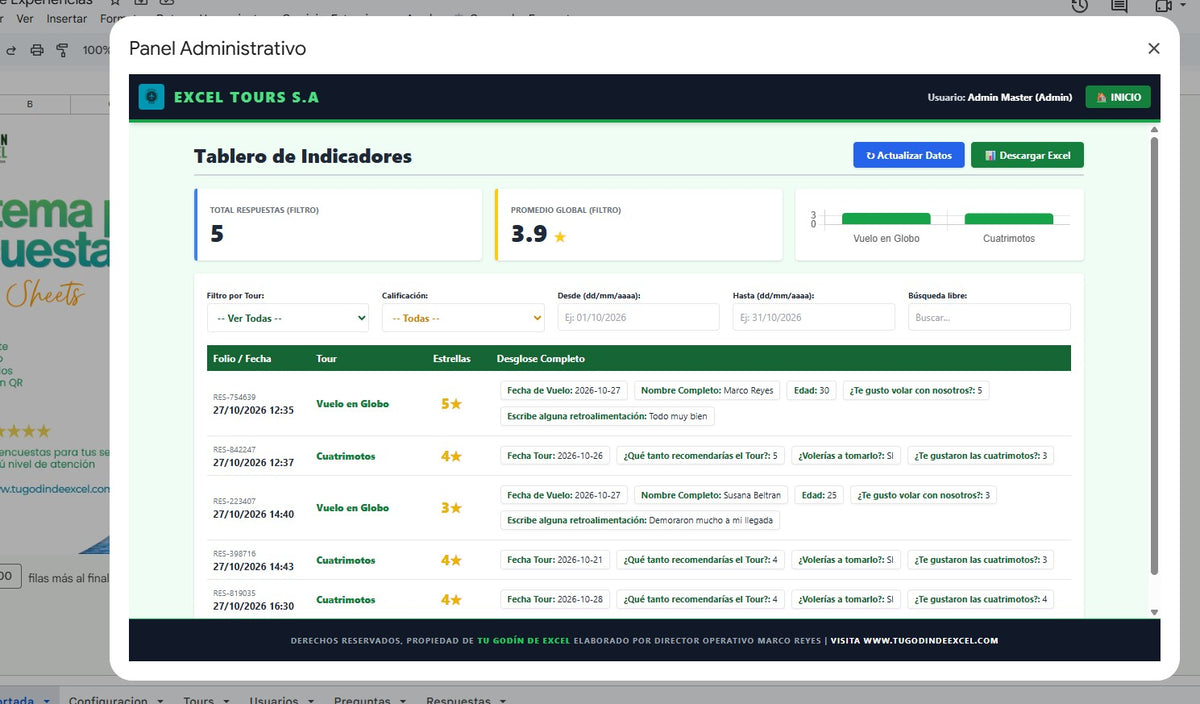Viewport: 1200px width, 704px height.
Task: Click the 4-star rating of RES-819035
Action: [x=451, y=600]
